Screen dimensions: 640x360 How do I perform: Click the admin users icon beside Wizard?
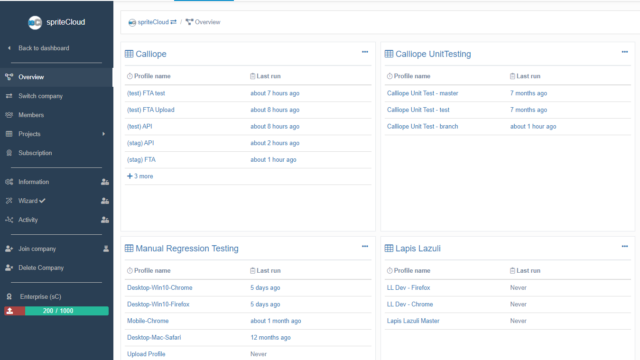(x=105, y=201)
